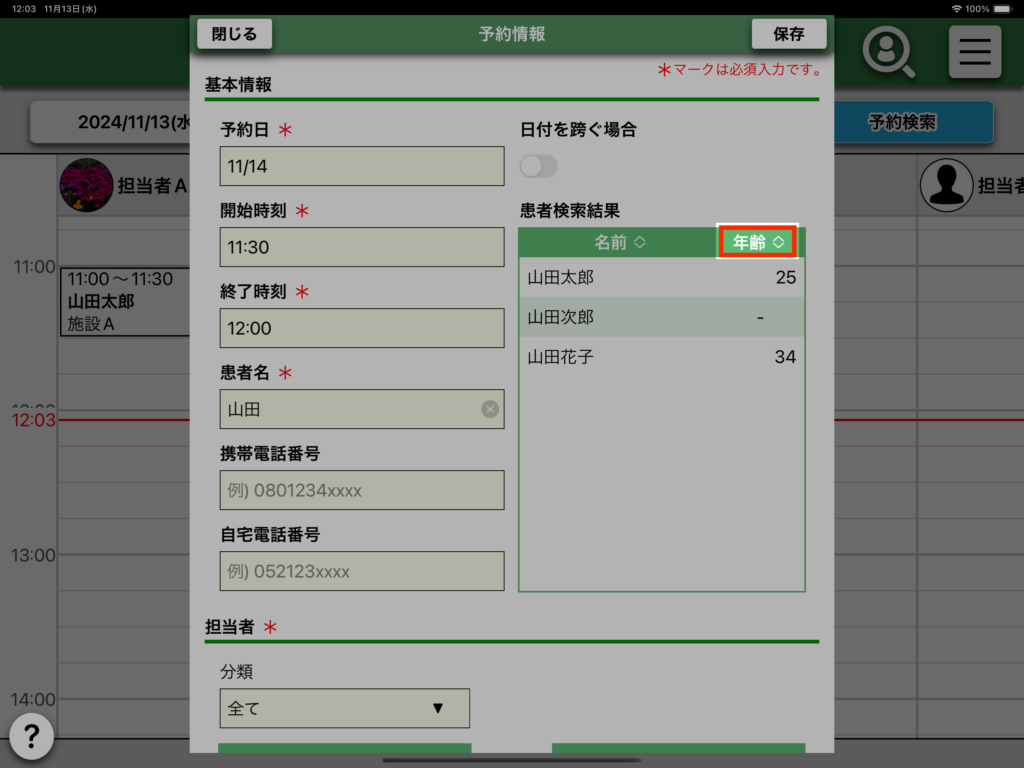
Task: Sort search results by 年齢 column
Action: tap(757, 242)
